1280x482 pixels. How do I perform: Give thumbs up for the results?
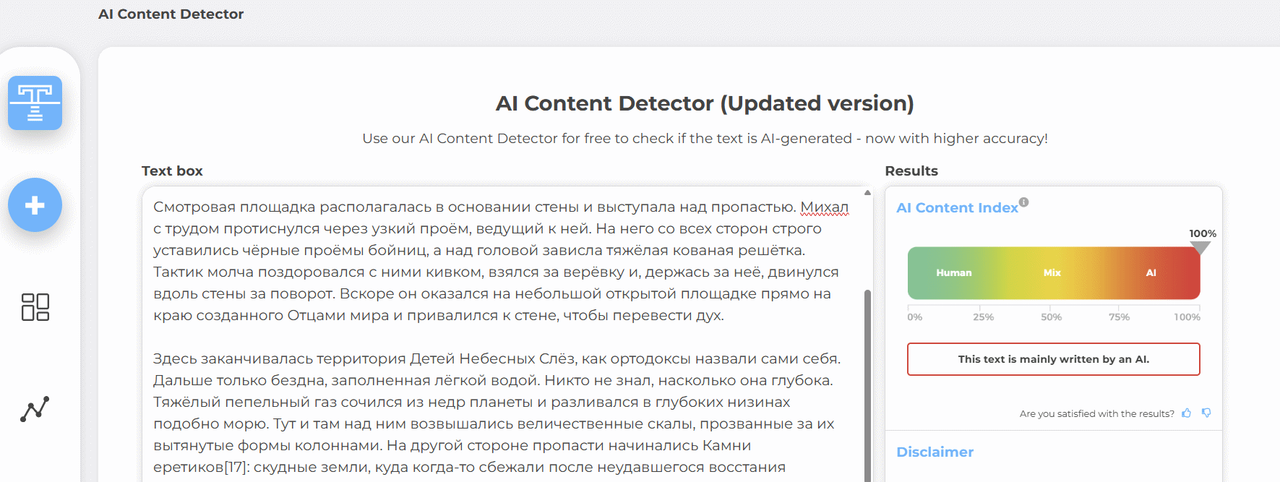pyautogui.click(x=1187, y=413)
